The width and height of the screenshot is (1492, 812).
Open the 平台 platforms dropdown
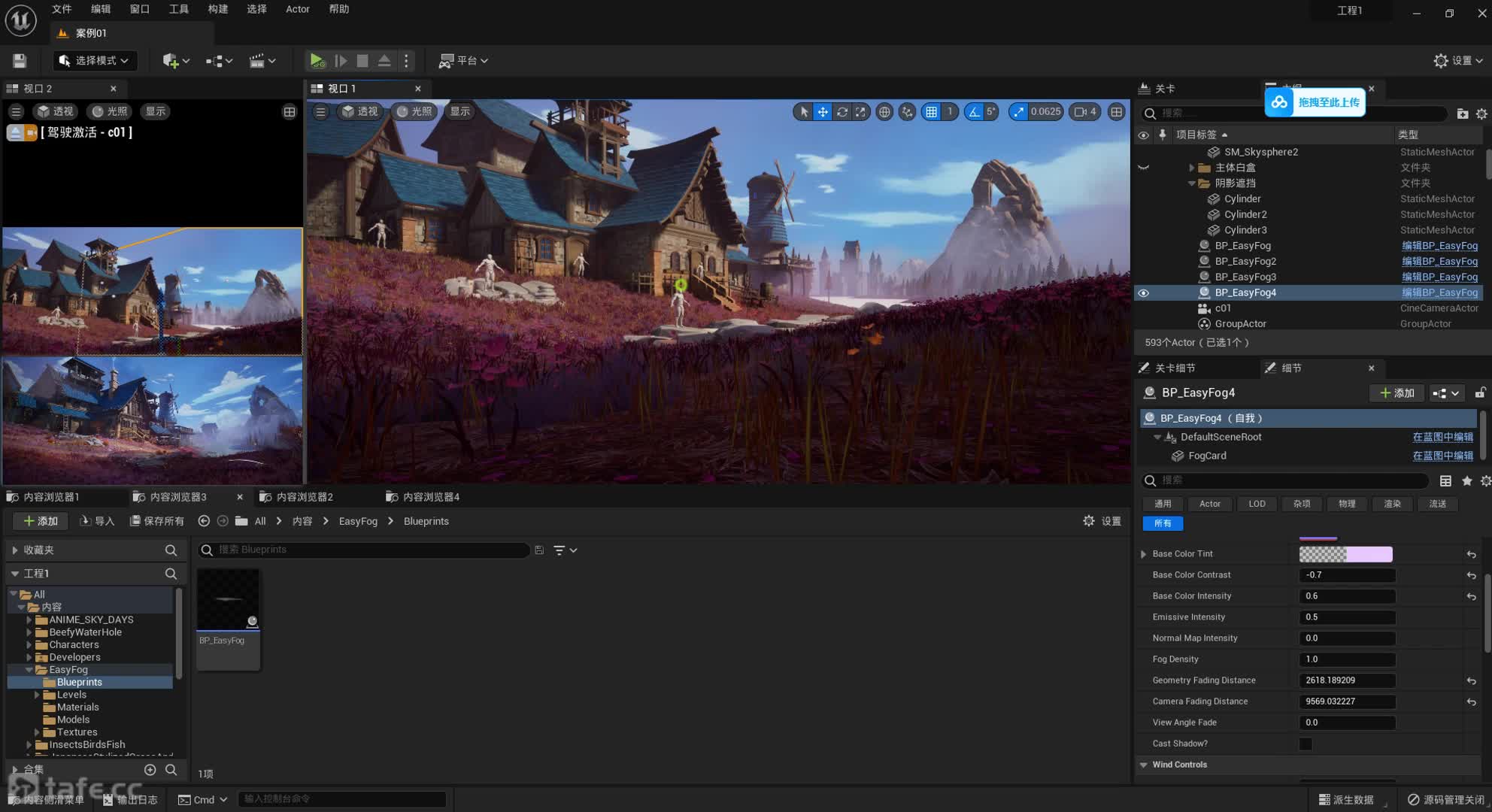463,60
